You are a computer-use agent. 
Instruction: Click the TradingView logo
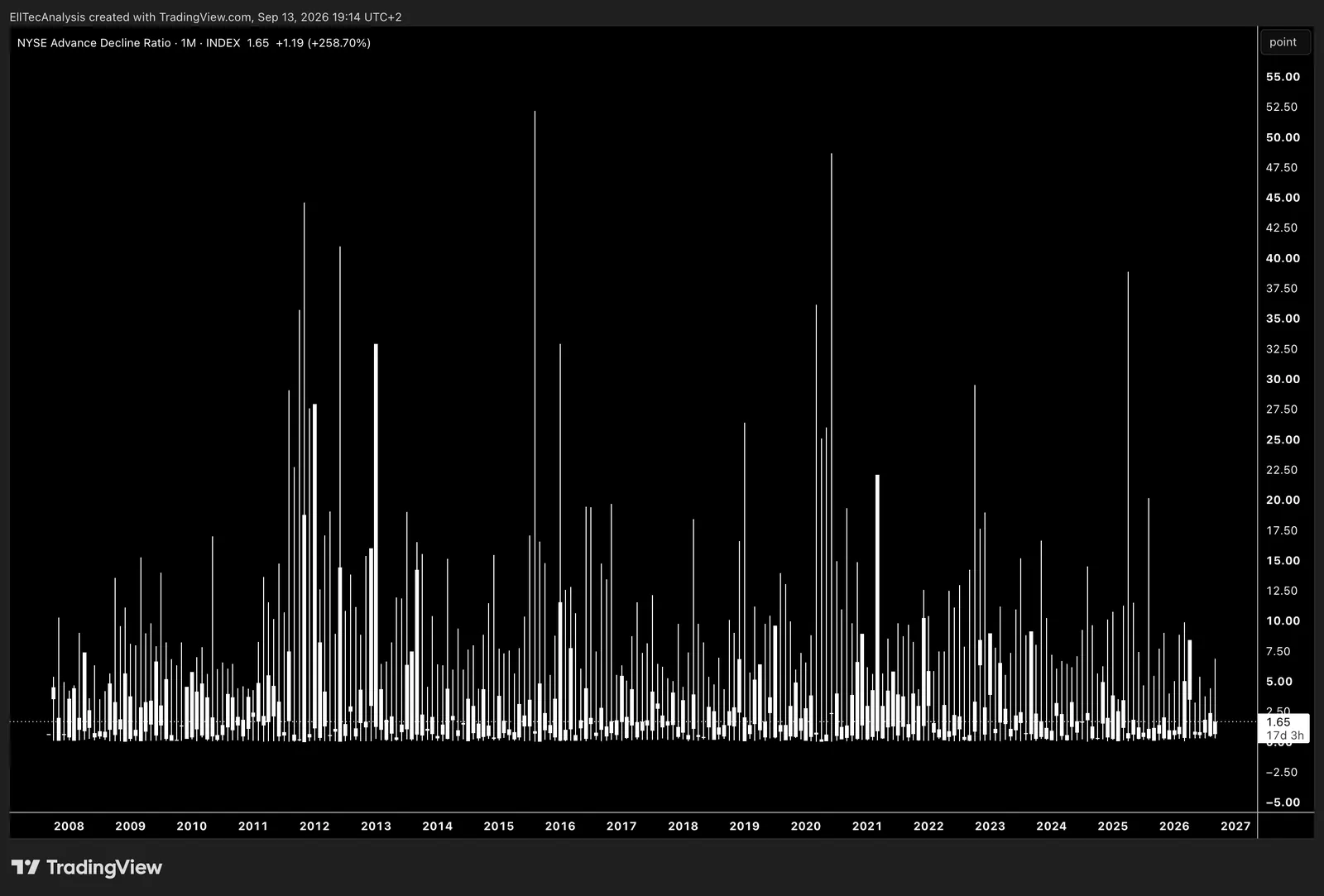(x=87, y=867)
